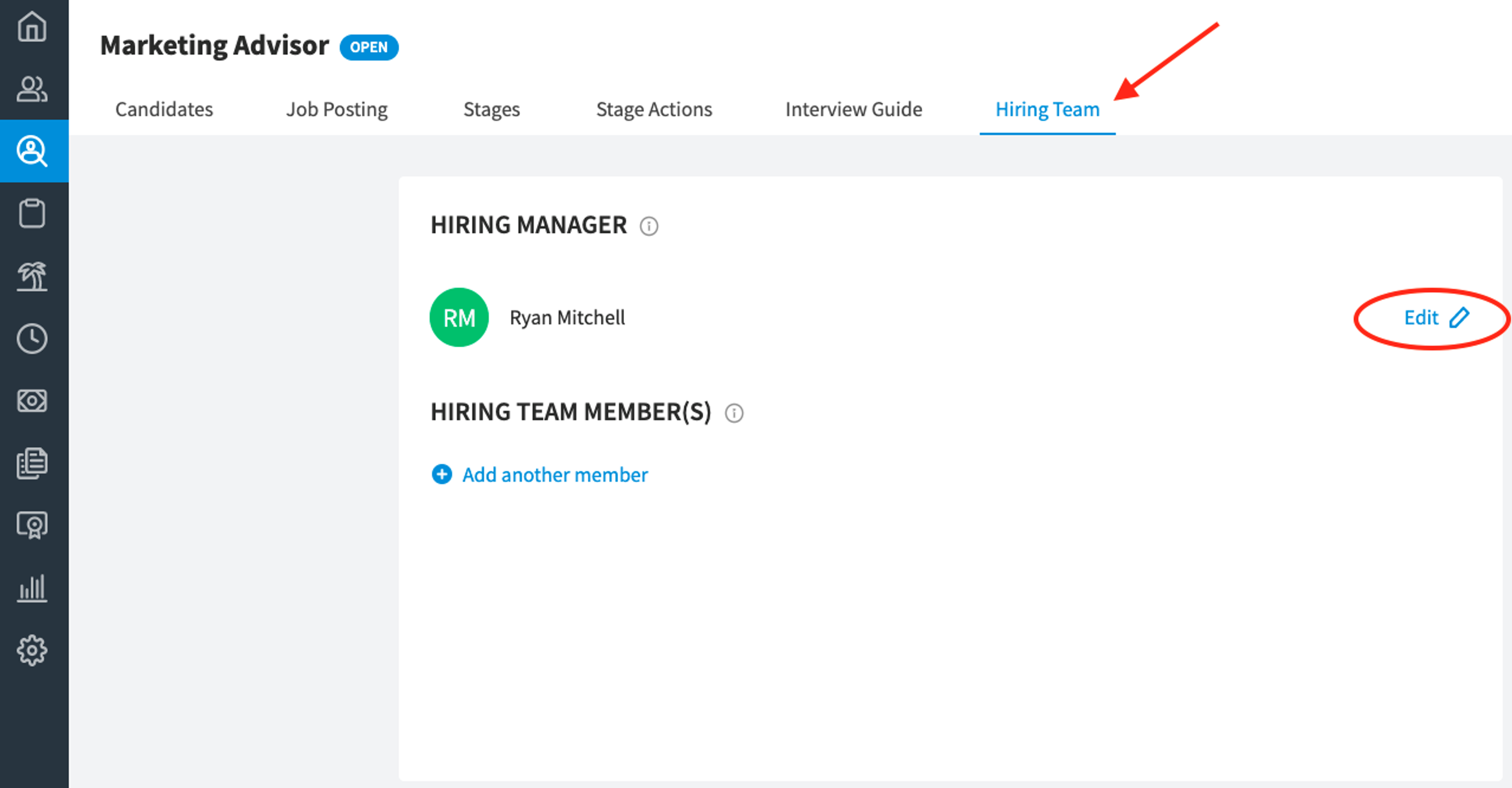Switch to the Stage Actions tab
The width and height of the screenshot is (1512, 788).
click(x=654, y=109)
